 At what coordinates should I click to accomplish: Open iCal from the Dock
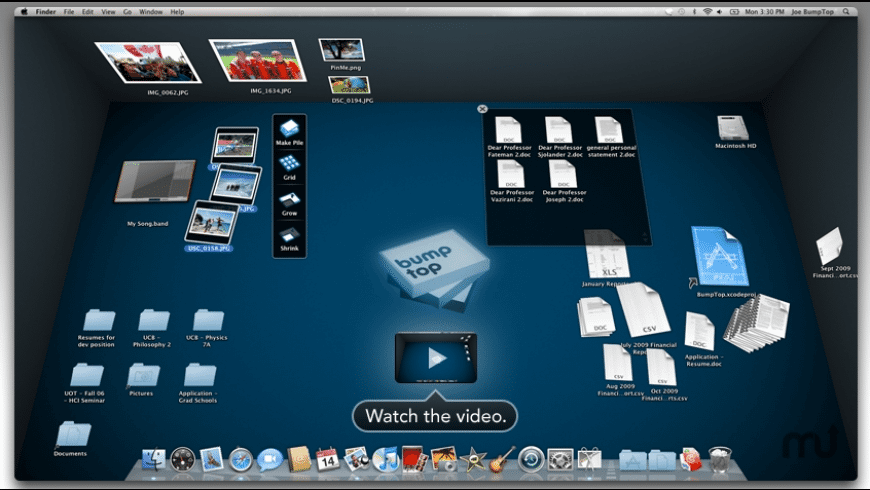point(327,459)
